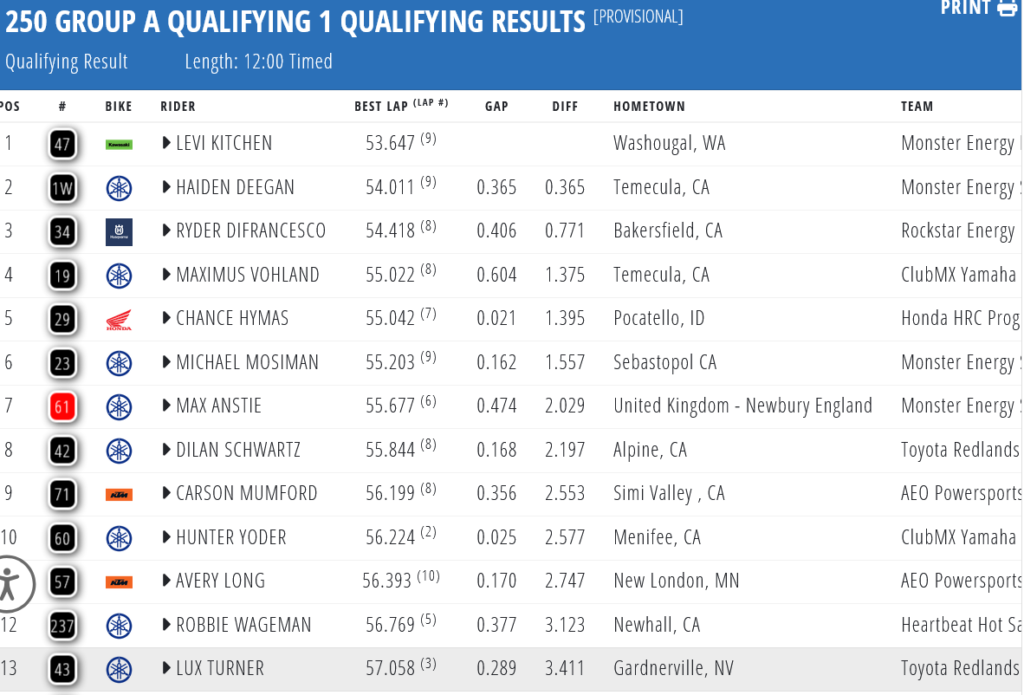The image size is (1024, 695).
Task: Click Carson Mumford's KTM bike logo
Action: [119, 494]
